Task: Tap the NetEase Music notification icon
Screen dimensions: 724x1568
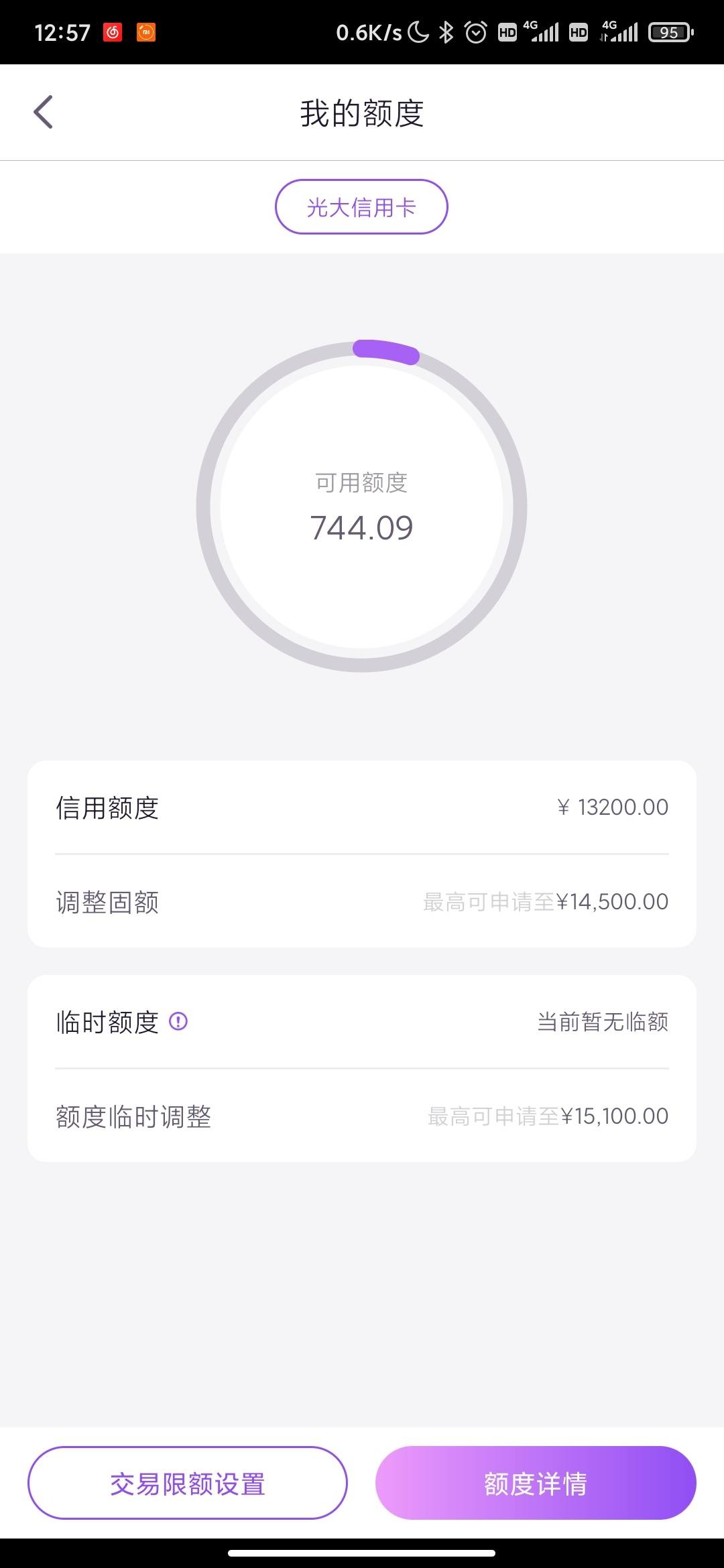Action: (x=113, y=32)
